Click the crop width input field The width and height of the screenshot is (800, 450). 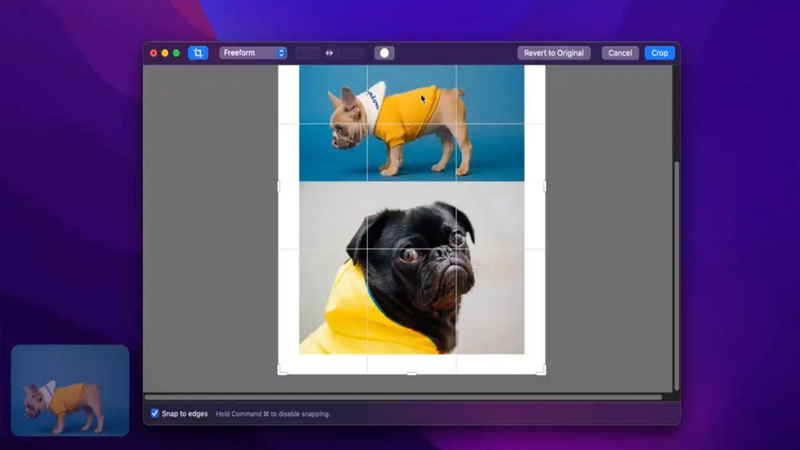(x=308, y=53)
